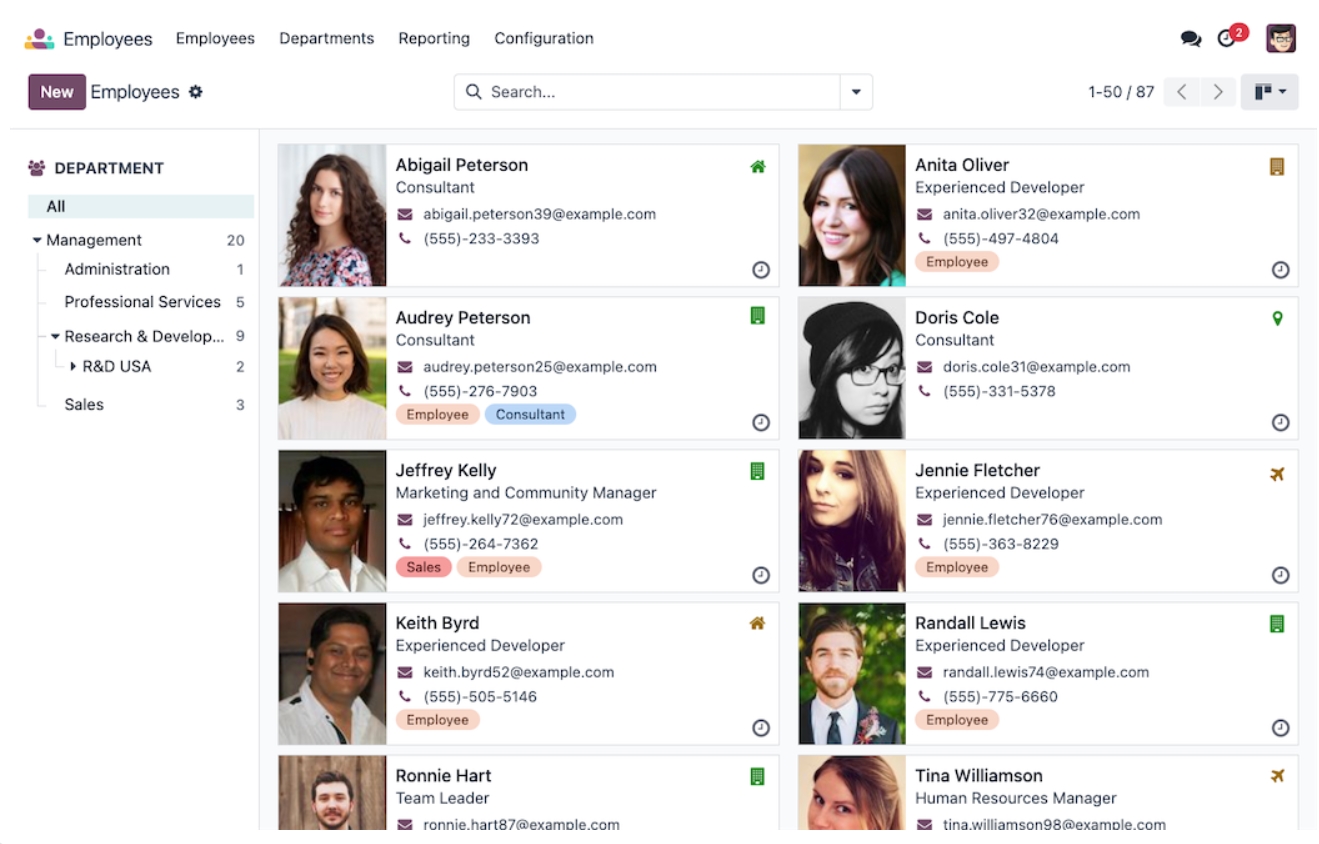
Task: Open the Configuration menu
Action: coord(543,38)
